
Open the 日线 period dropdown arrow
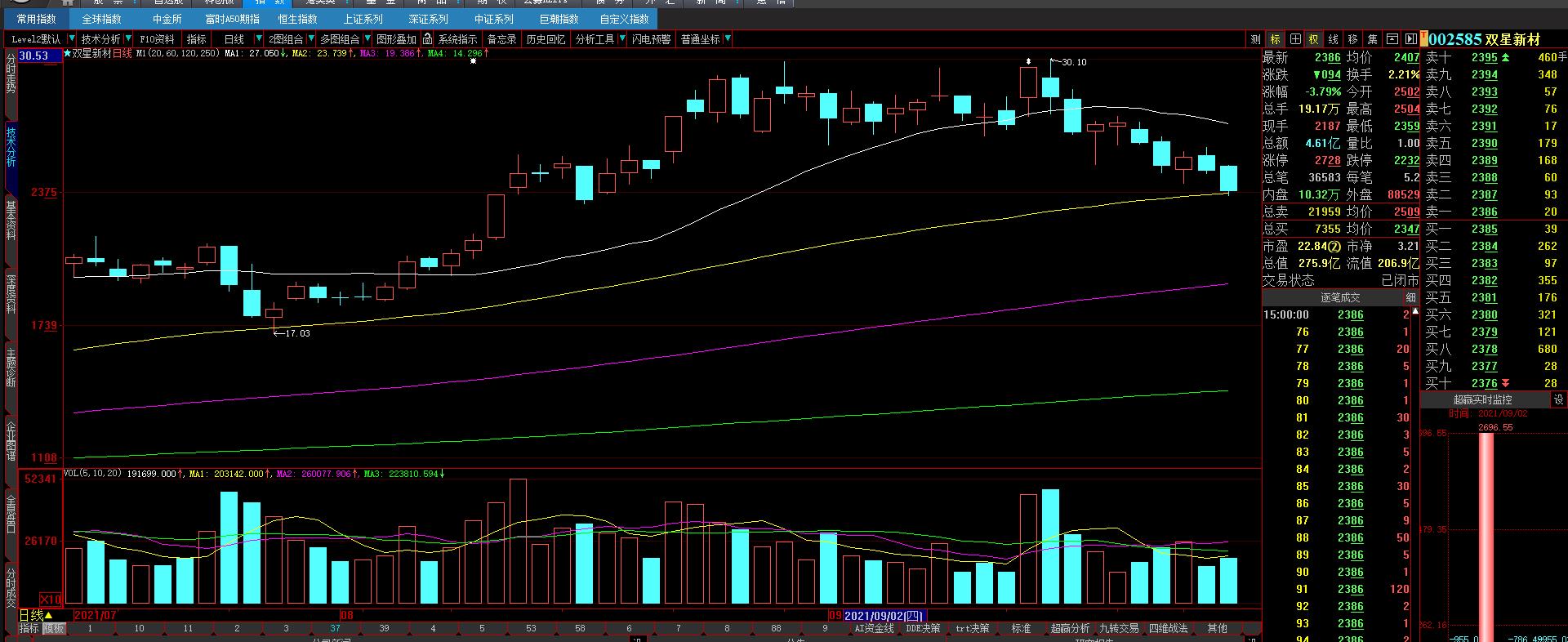(259, 39)
